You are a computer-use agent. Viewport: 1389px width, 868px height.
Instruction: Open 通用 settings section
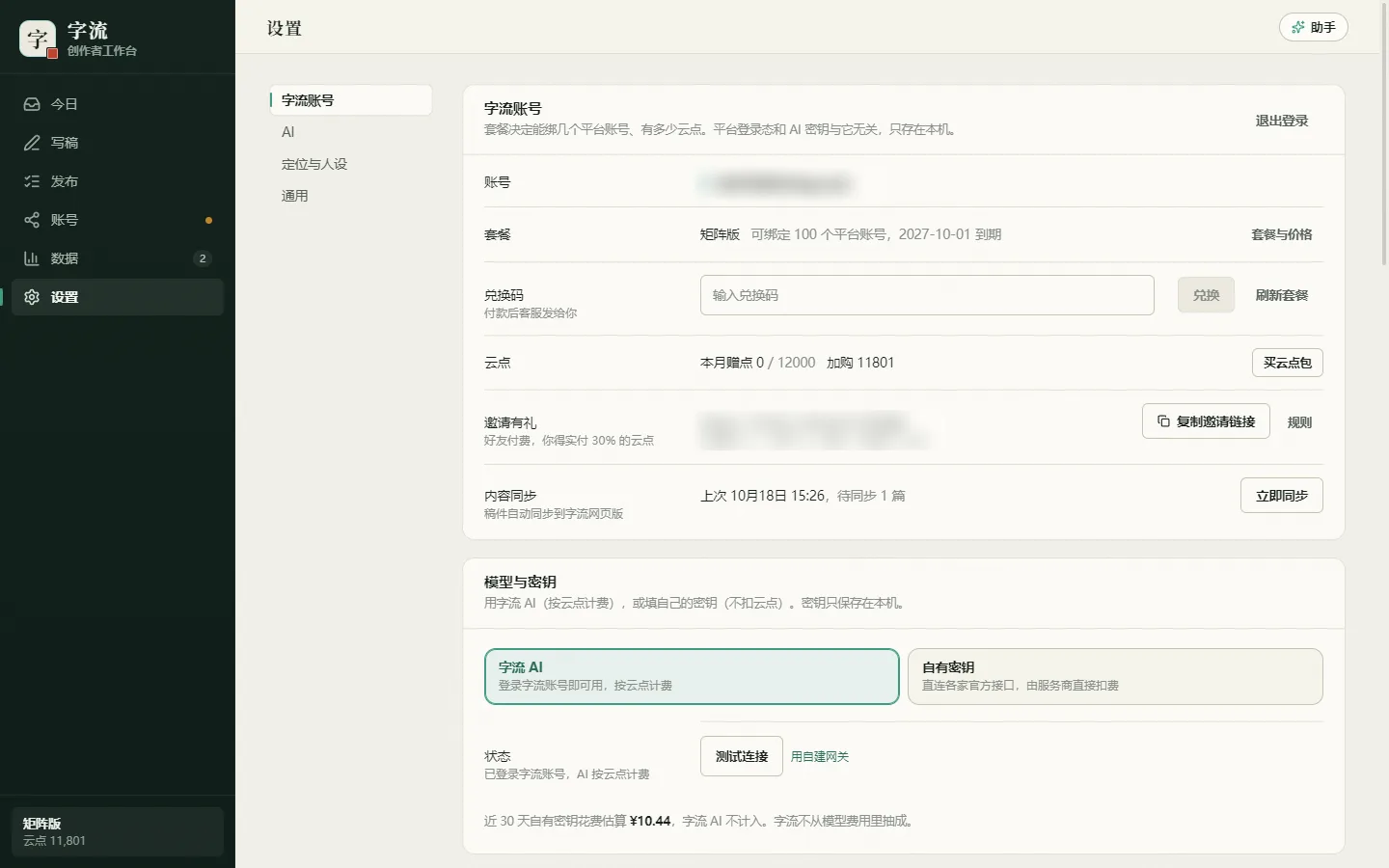[351, 196]
